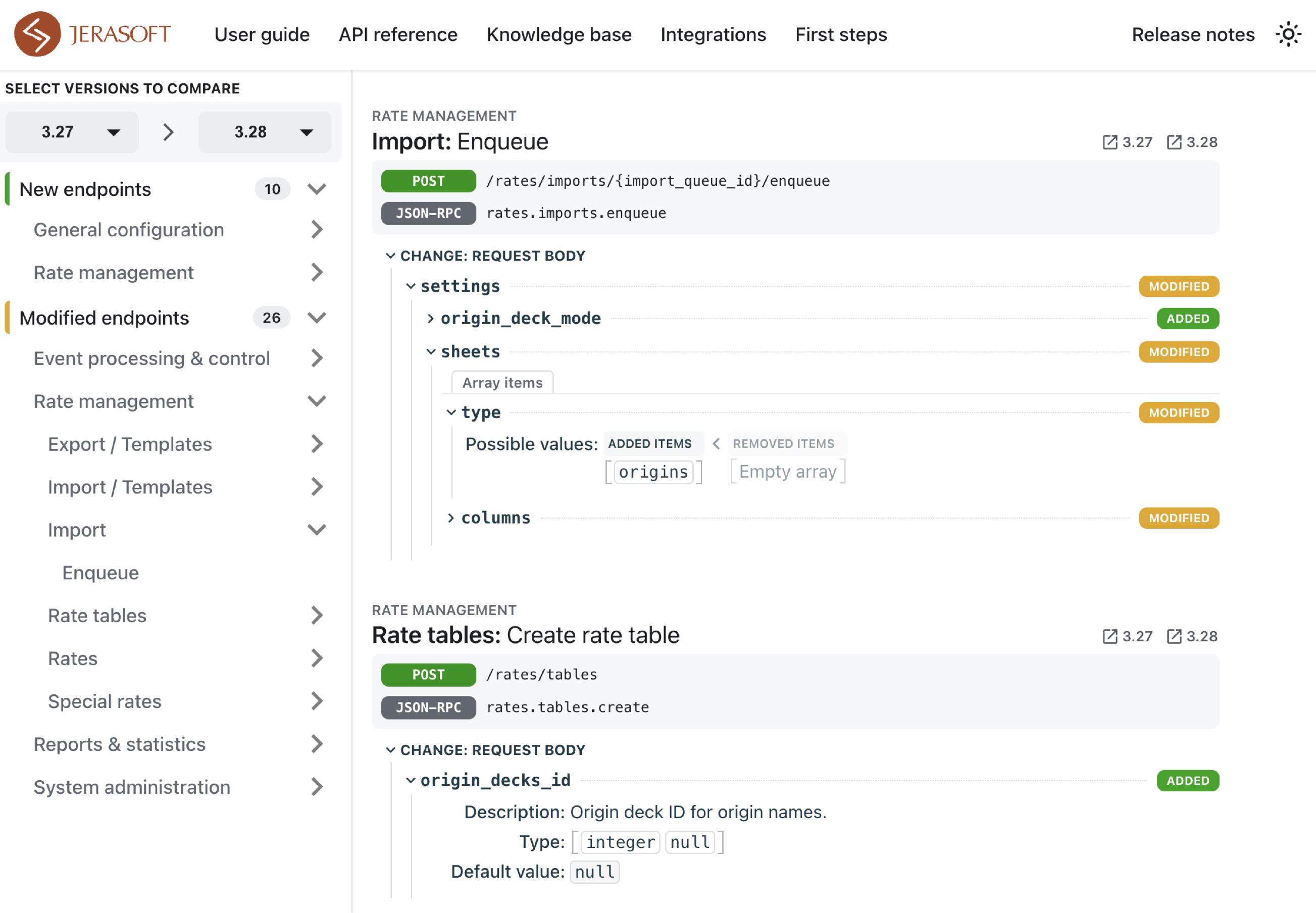Click the POST badge for enqueue endpoint

428,181
